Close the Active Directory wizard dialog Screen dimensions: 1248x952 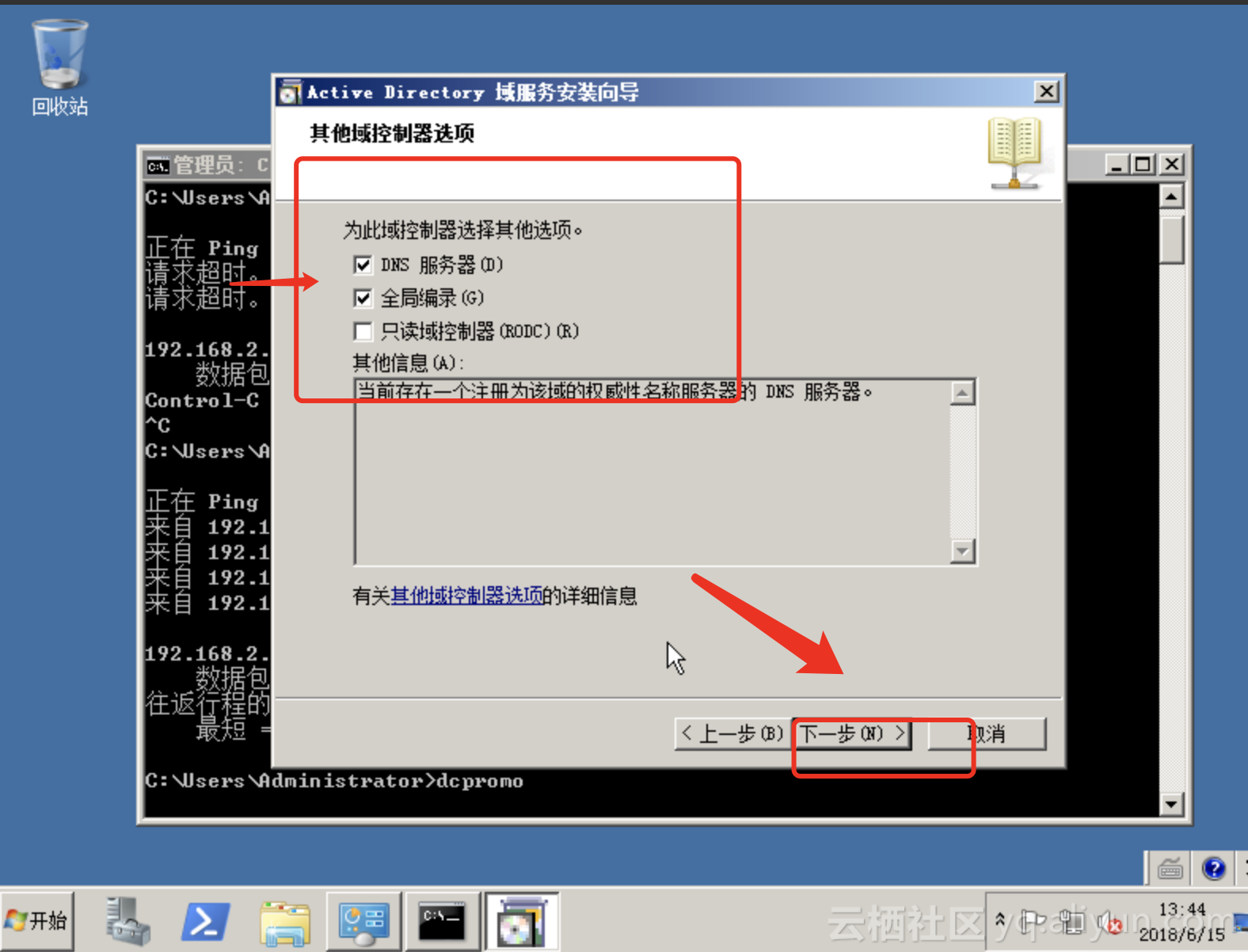point(1047,92)
